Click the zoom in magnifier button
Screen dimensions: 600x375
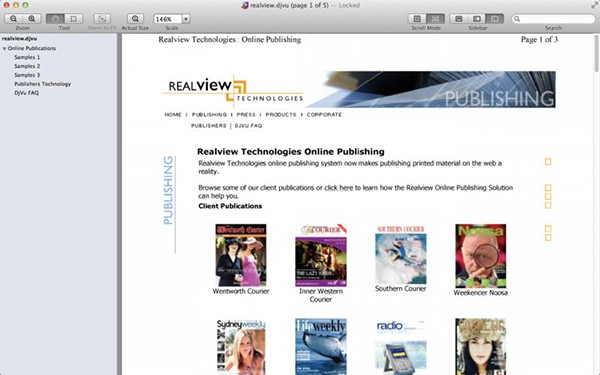coord(32,19)
